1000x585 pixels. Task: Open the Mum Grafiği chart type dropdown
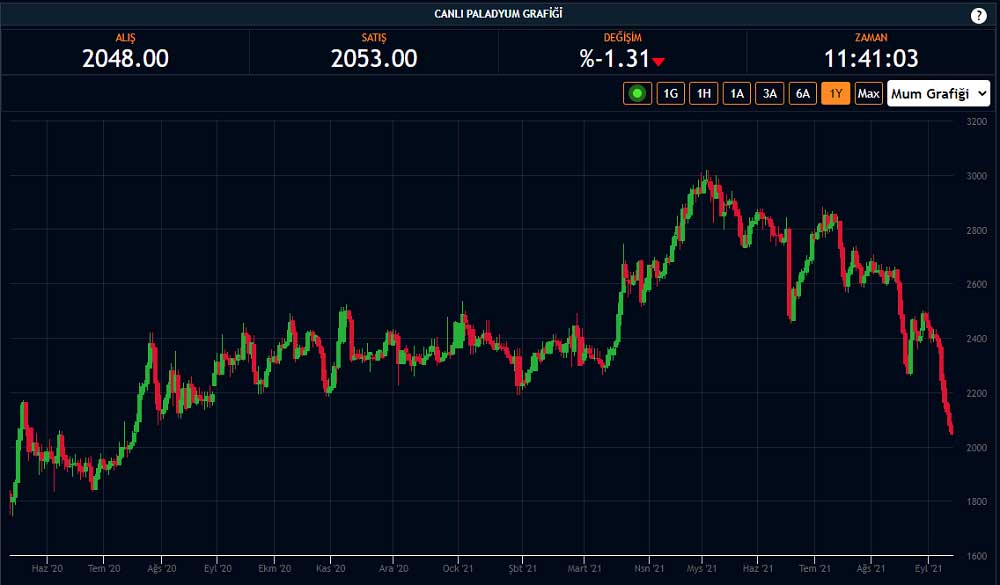coord(938,94)
